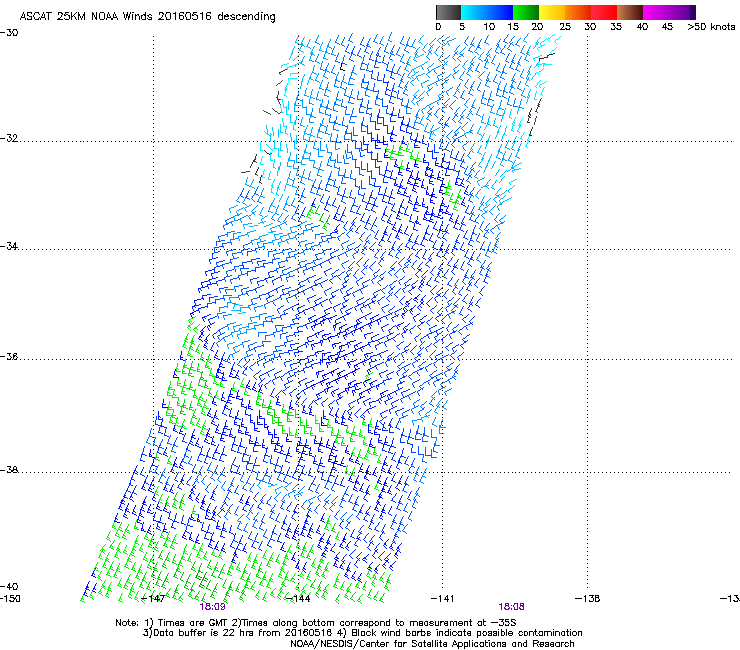The height and width of the screenshot is (650, 740).
Task: Click the "30" label under the color bar
Action: (x=590, y=26)
